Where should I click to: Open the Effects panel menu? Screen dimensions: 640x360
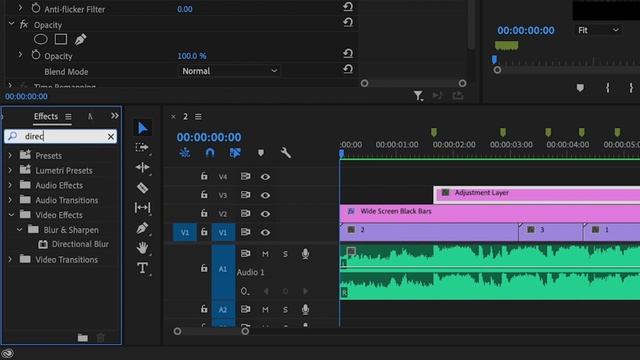tap(68, 117)
